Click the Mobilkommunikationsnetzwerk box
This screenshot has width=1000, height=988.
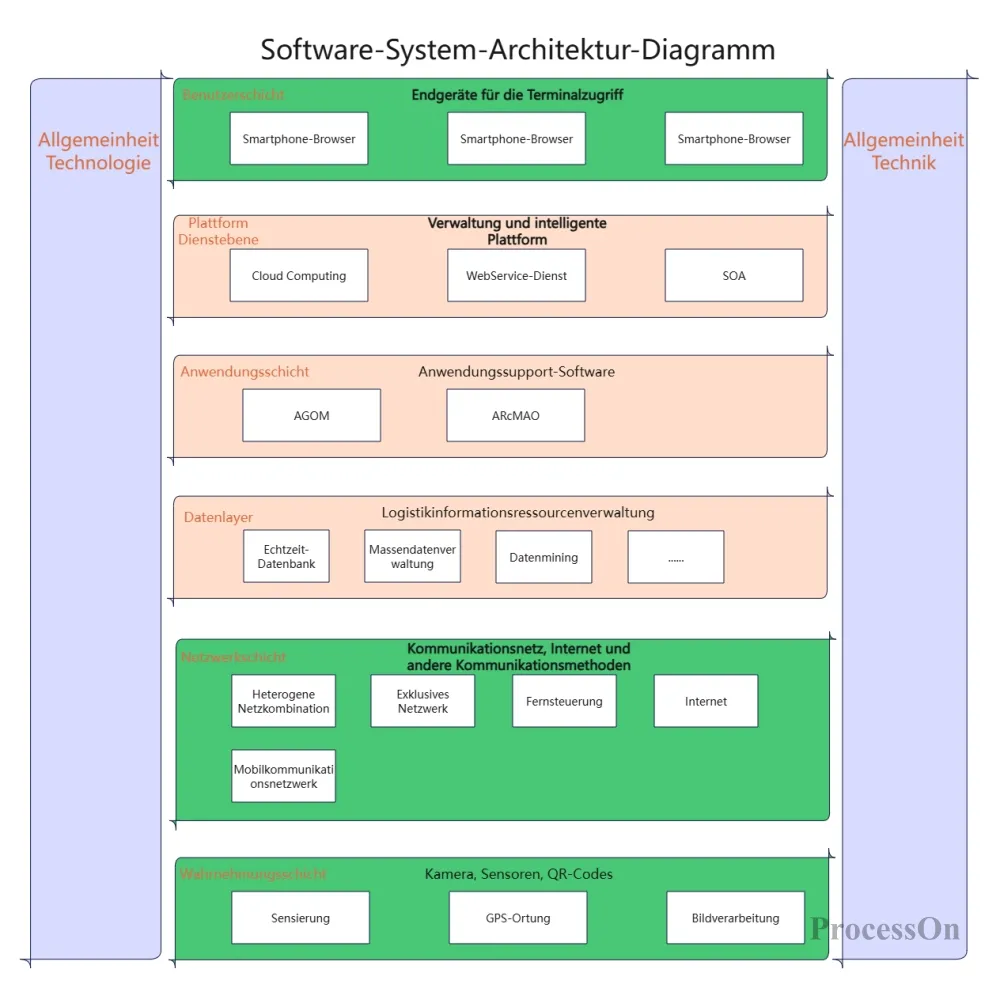283,776
